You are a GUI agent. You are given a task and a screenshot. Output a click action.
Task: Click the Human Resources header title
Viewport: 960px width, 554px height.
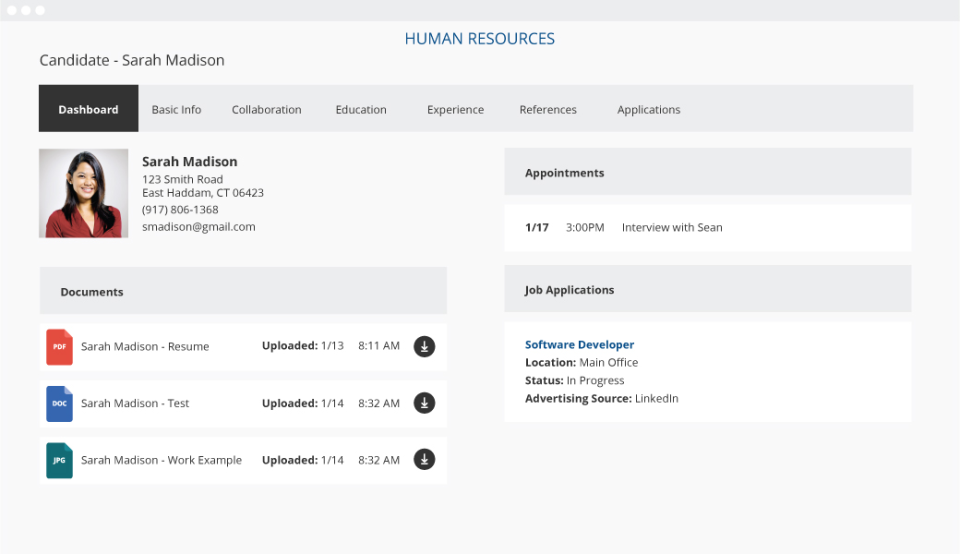[479, 39]
